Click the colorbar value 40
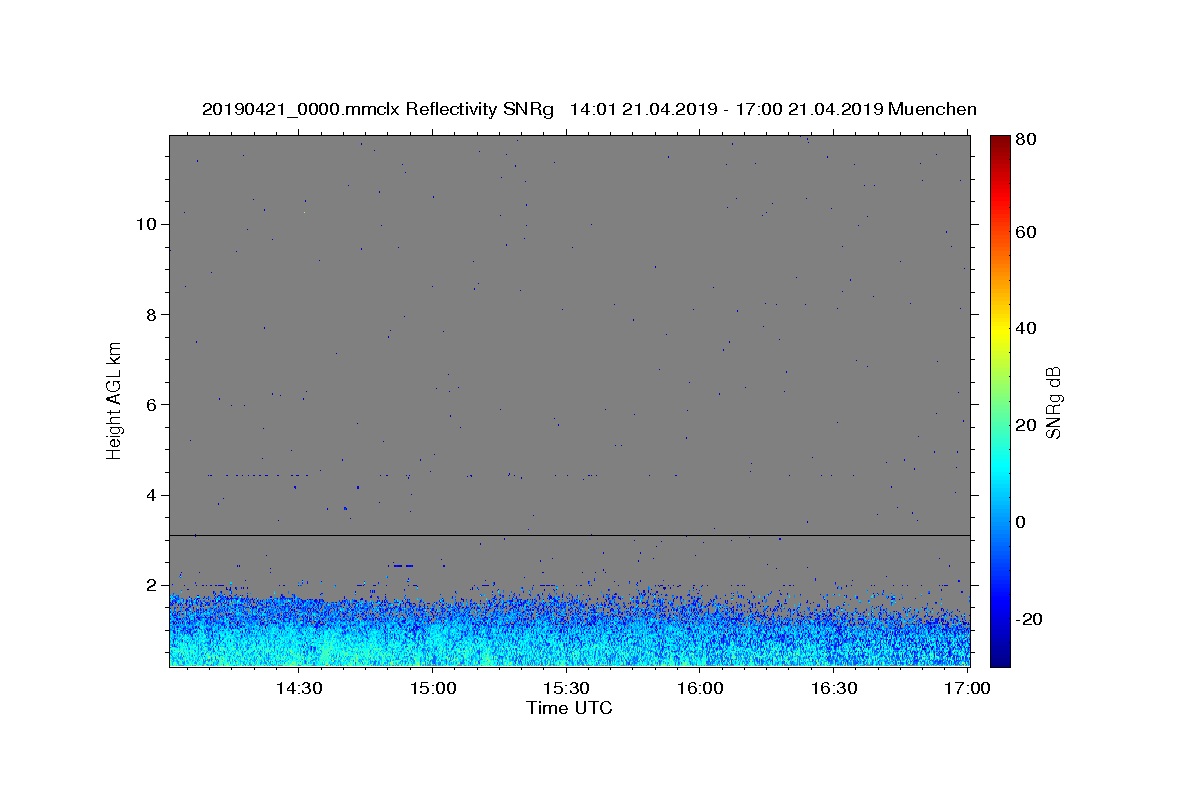This screenshot has width=1200, height=800. (1028, 328)
